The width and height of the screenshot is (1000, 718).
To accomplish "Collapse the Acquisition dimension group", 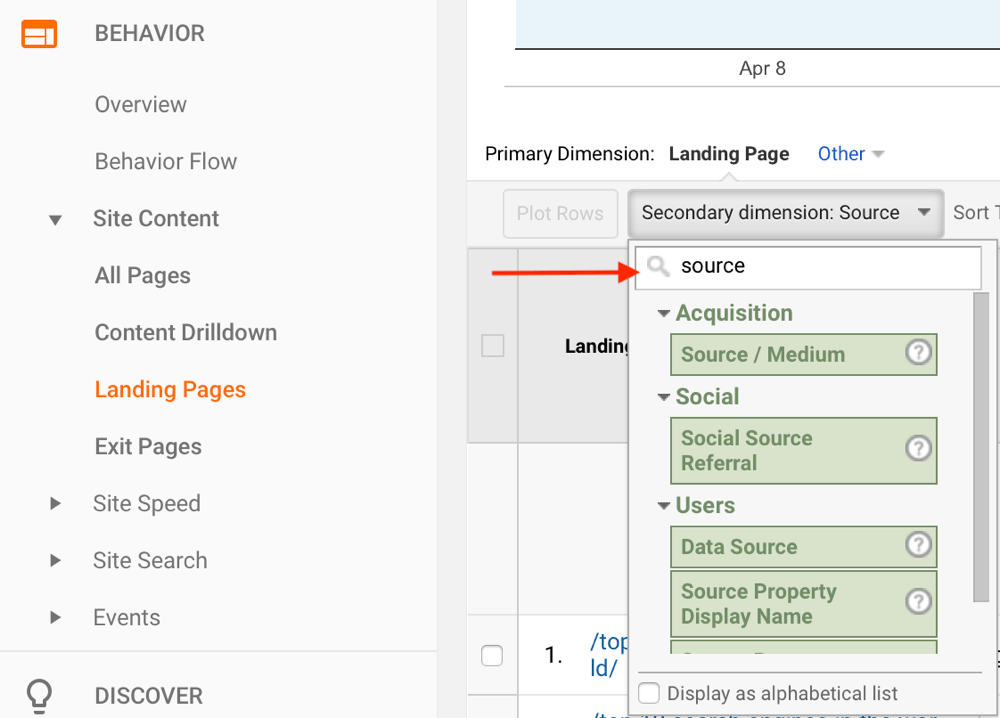I will pos(663,313).
